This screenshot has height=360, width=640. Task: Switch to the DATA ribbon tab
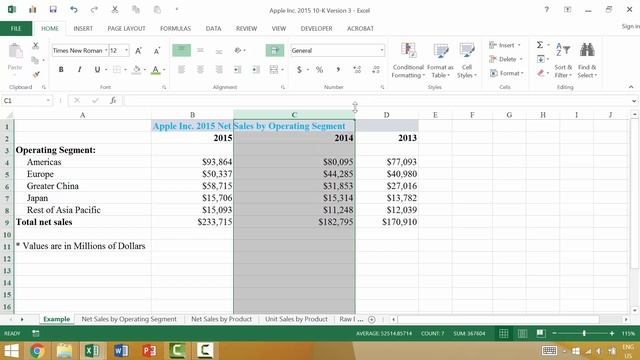click(213, 29)
